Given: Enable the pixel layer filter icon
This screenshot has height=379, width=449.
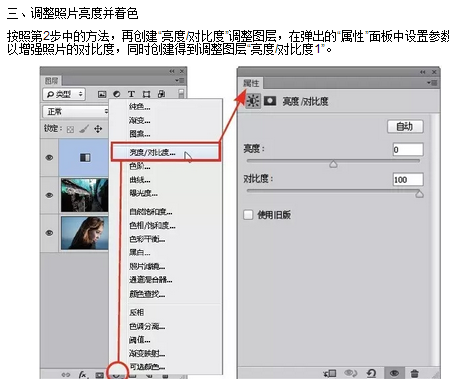Looking at the screenshot, I should [x=102, y=94].
